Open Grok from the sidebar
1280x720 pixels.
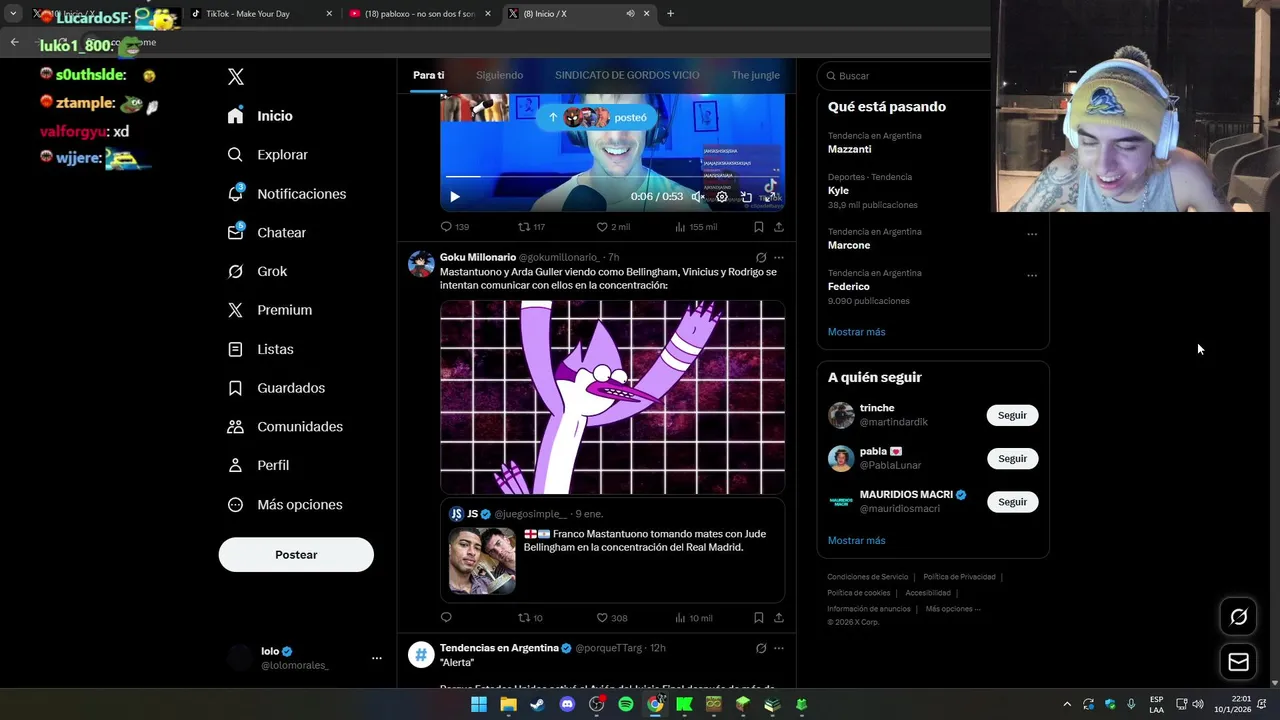[x=257, y=271]
